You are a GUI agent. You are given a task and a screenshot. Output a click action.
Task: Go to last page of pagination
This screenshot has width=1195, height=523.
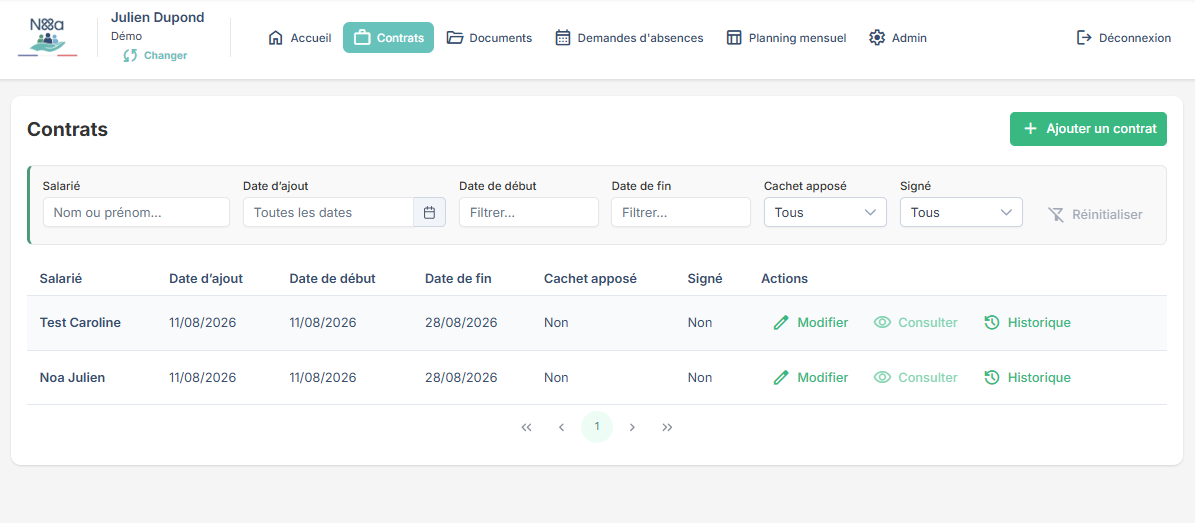pos(668,428)
